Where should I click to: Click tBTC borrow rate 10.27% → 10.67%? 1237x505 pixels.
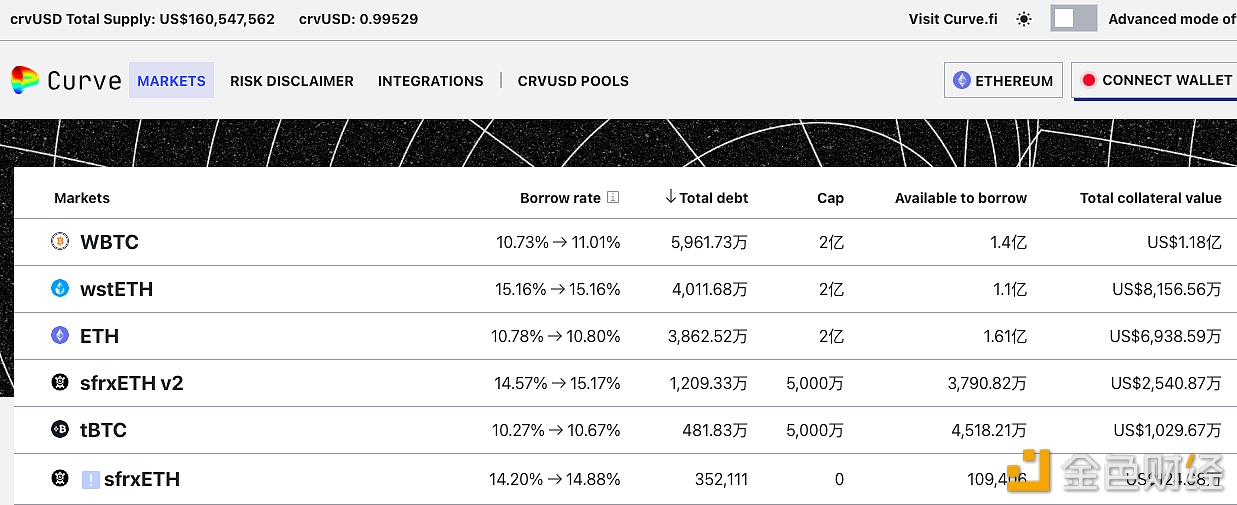556,430
